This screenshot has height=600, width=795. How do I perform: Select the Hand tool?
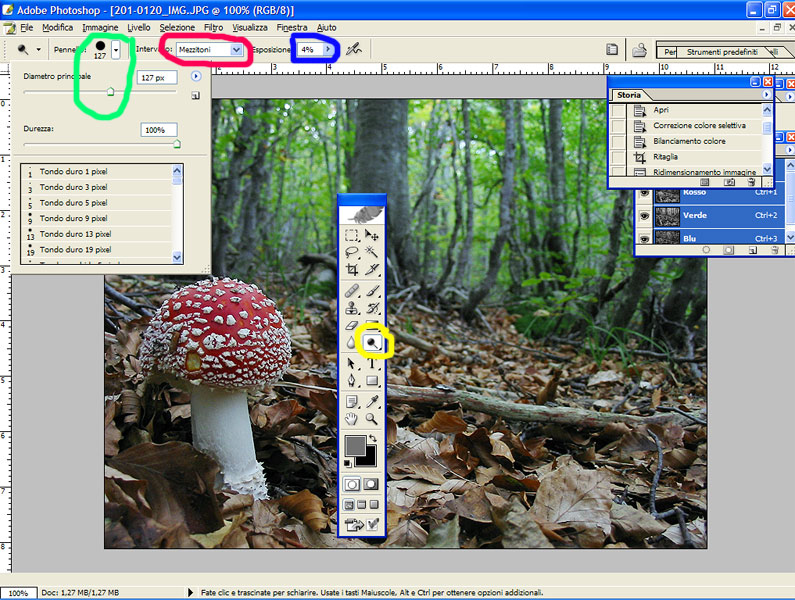click(x=352, y=418)
